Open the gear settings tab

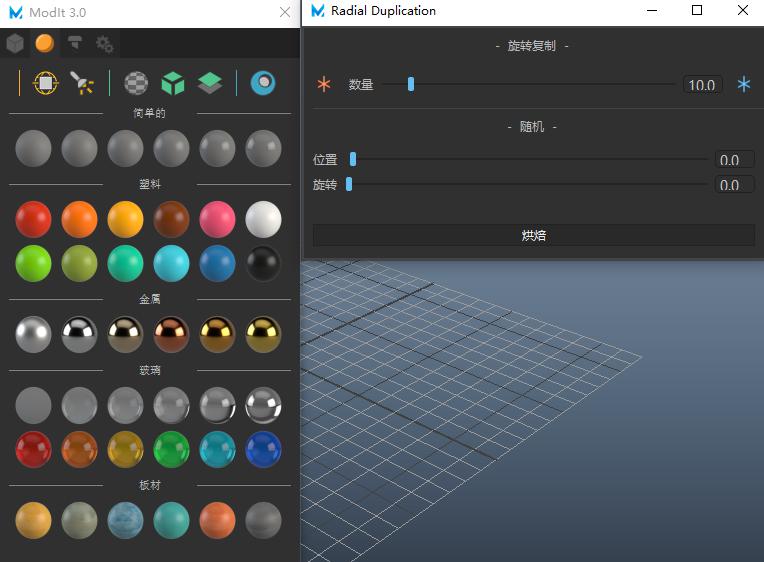coord(104,43)
